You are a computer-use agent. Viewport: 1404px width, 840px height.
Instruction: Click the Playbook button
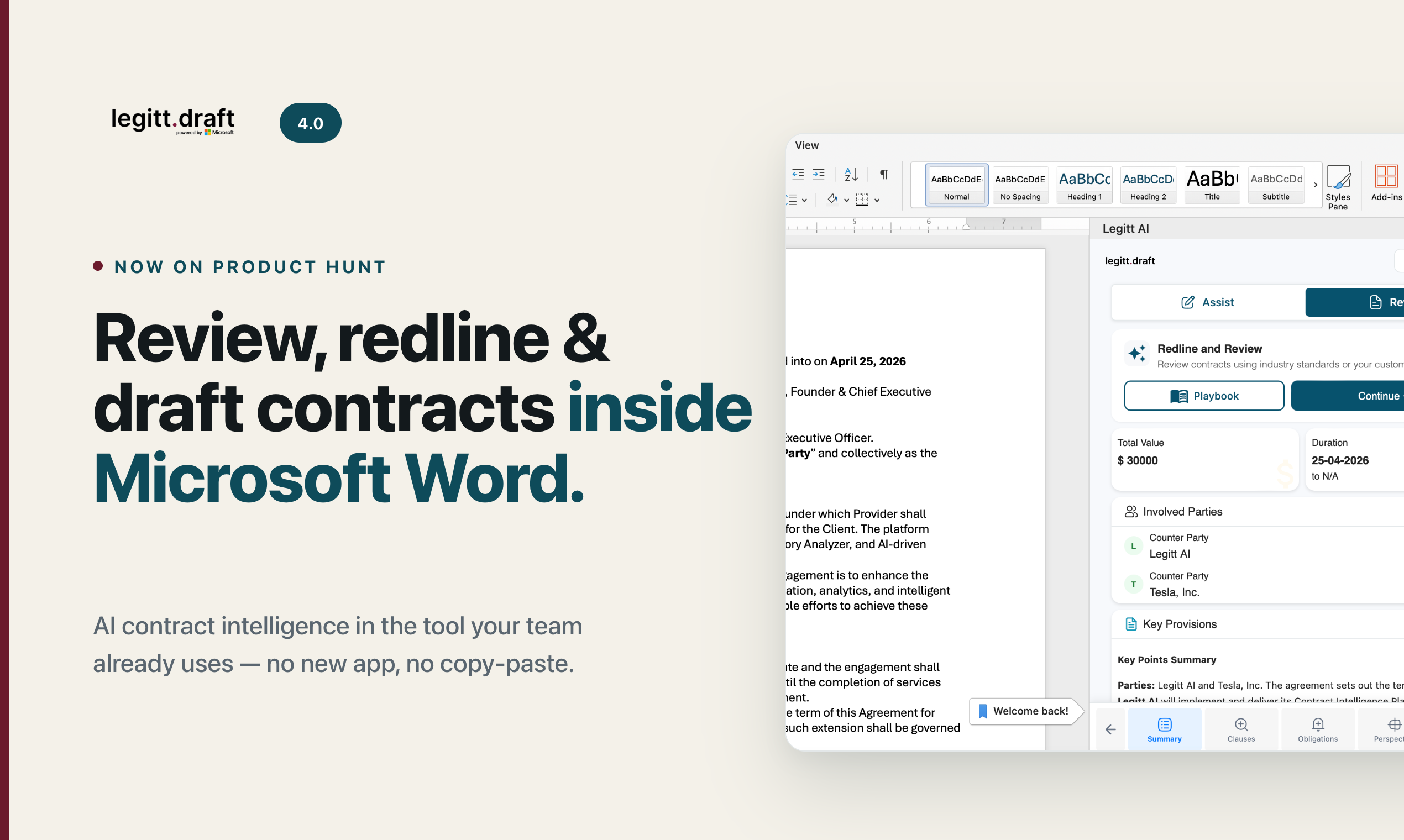pyautogui.click(x=1204, y=396)
